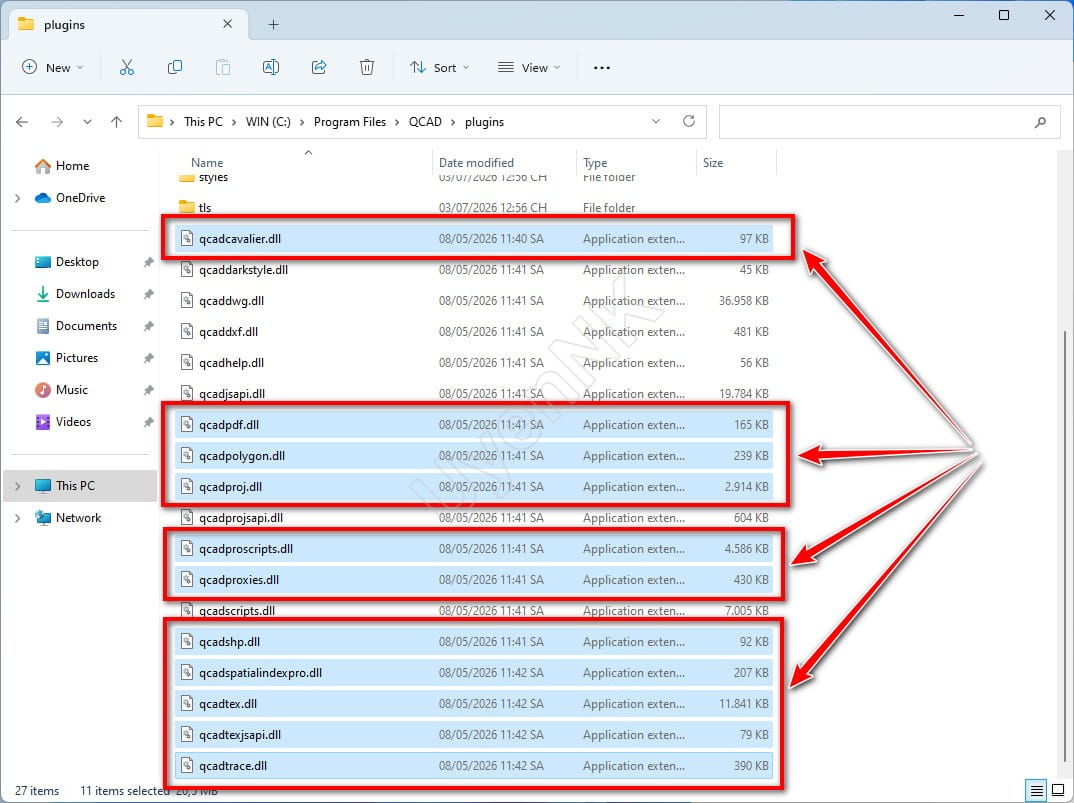Switch to details view icon in status bar
This screenshot has height=803, width=1074.
1036,790
